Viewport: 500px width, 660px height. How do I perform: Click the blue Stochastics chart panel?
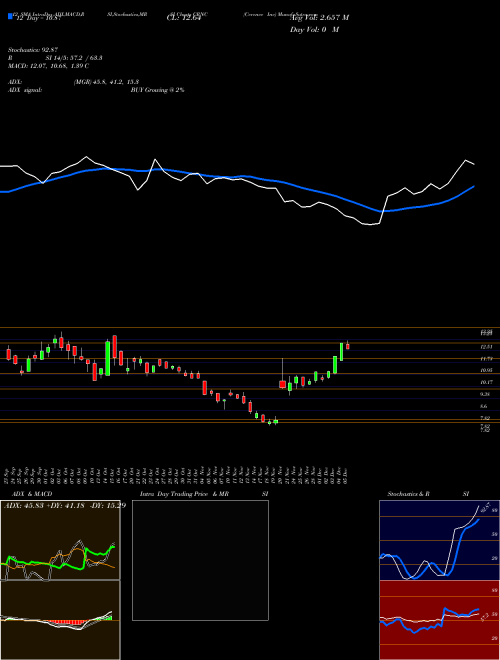(439, 540)
